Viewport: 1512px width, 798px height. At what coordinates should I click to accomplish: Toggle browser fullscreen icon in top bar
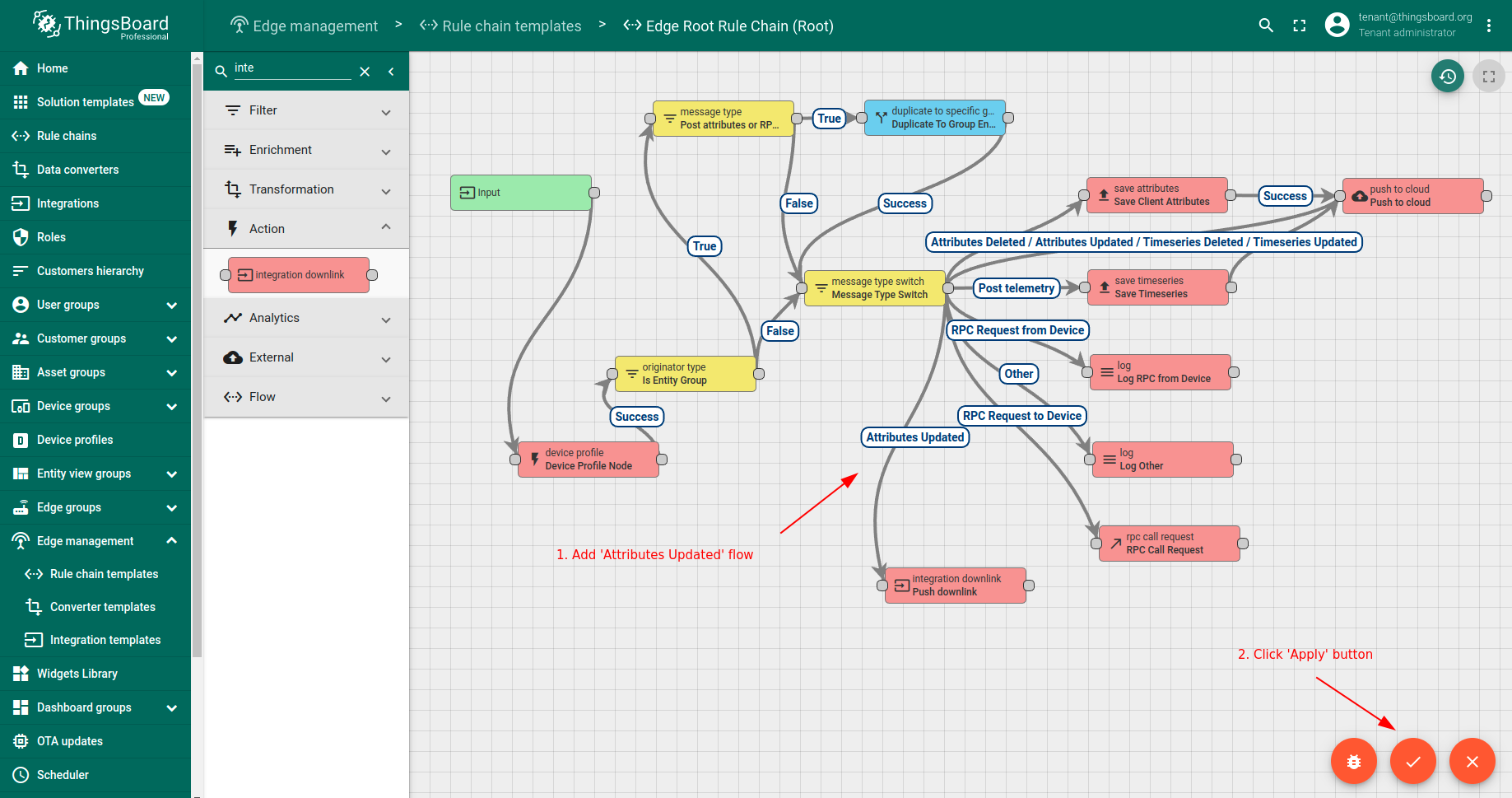[x=1300, y=26]
